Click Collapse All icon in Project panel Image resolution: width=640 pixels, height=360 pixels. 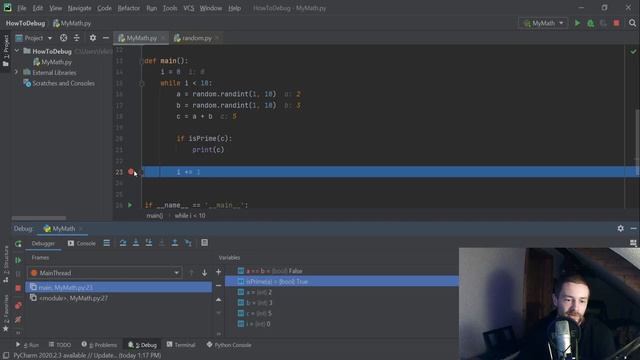pyautogui.click(x=76, y=38)
